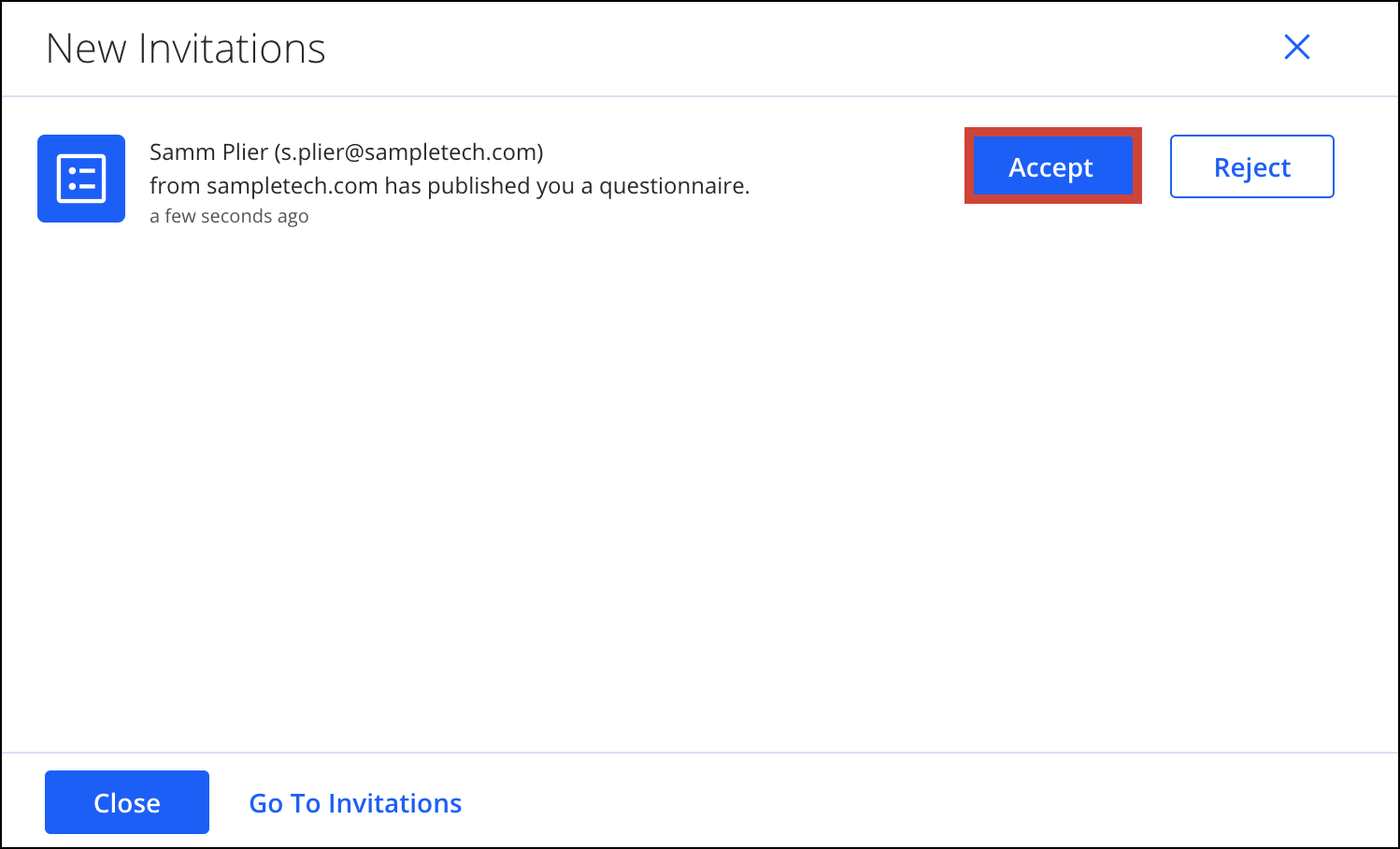
Task: Click the 'a few seconds ago' timestamp
Action: (x=229, y=216)
